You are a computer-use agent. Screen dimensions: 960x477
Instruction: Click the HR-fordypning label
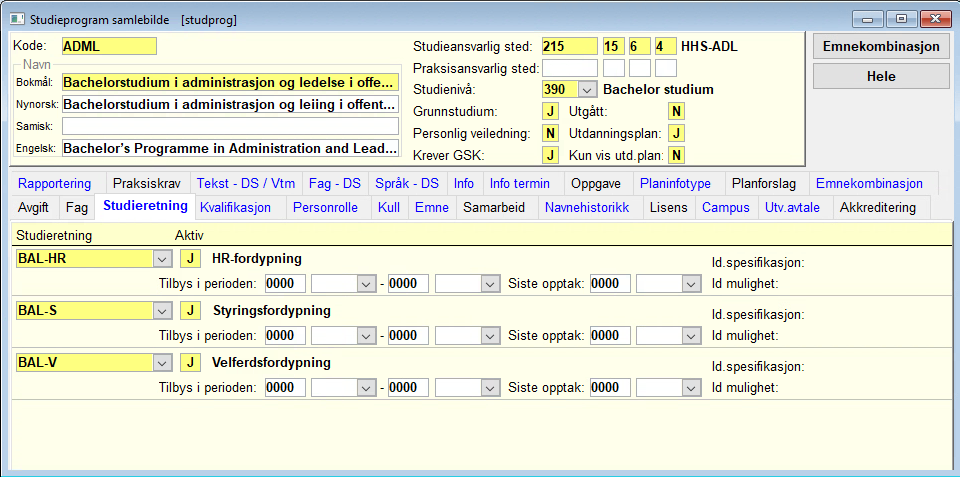tap(257, 258)
